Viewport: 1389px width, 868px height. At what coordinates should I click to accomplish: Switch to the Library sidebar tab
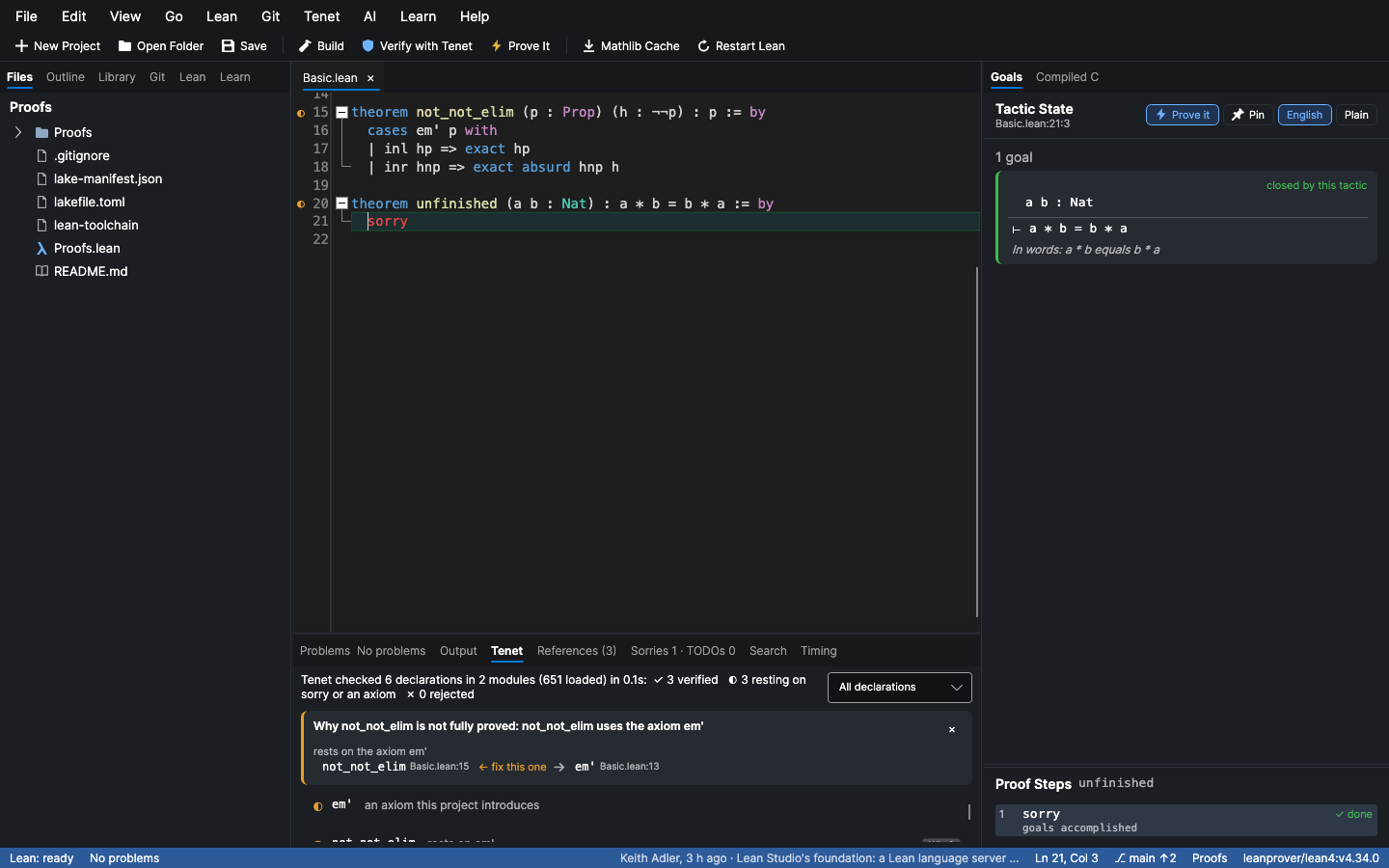tap(117, 77)
